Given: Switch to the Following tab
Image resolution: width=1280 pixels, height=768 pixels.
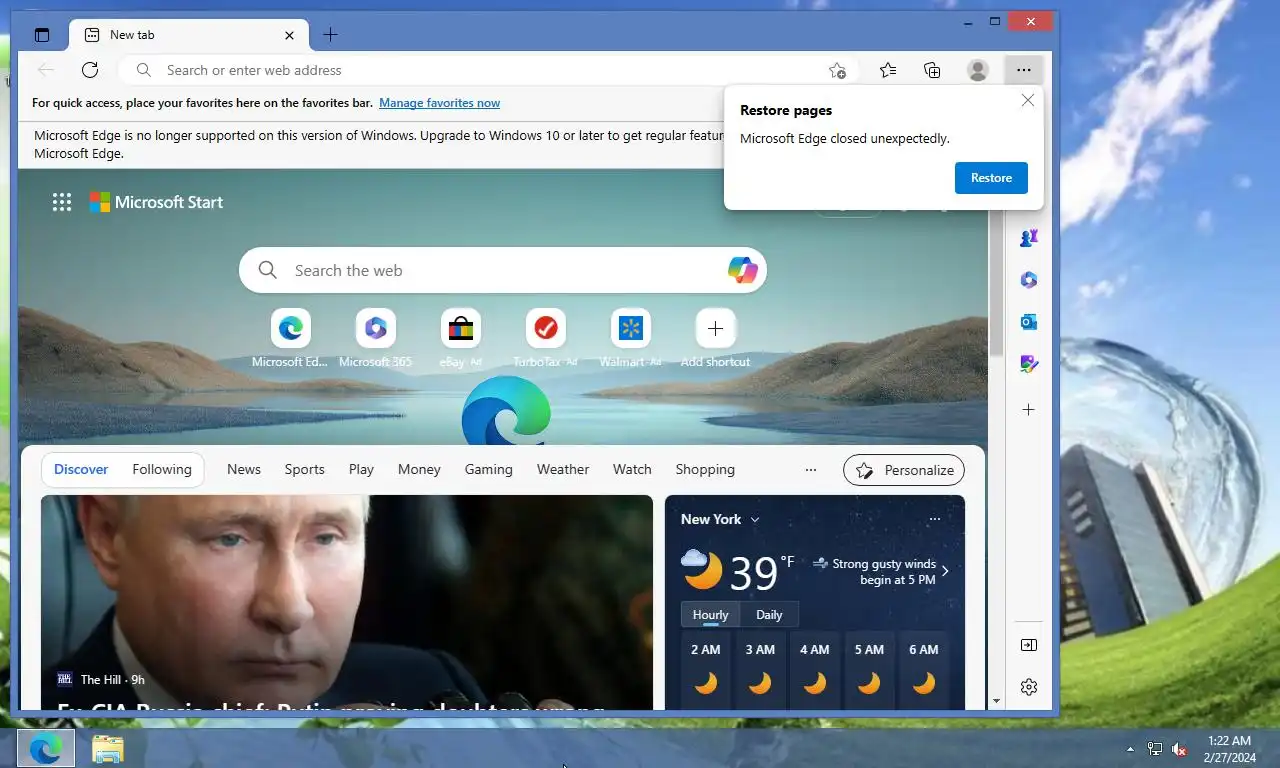Looking at the screenshot, I should point(162,469).
